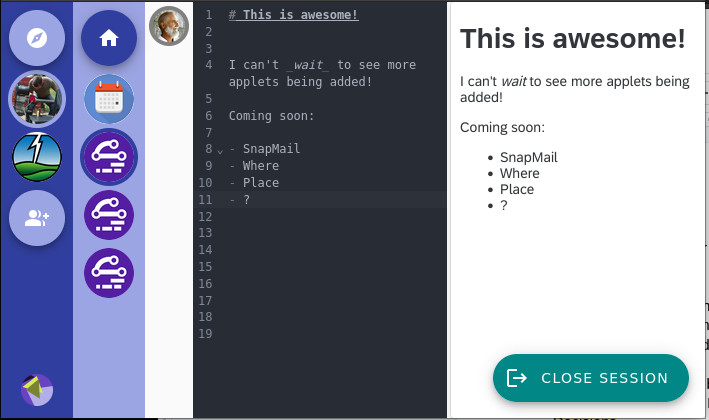Screen dimensions: 709x420
Task: Collapse the list fold arrow at line 8
Action: pyautogui.click(x=220, y=150)
